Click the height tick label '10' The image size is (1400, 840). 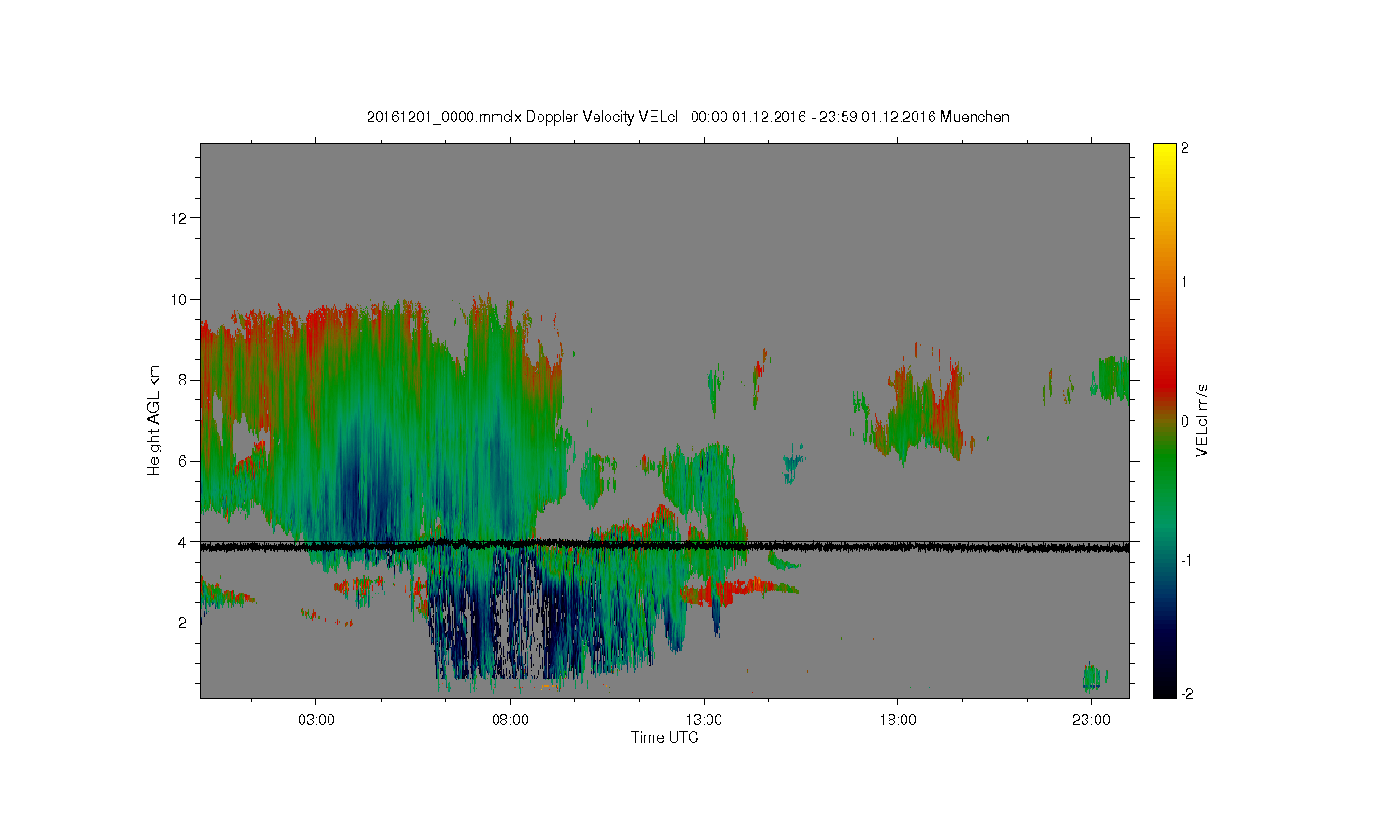pos(179,299)
